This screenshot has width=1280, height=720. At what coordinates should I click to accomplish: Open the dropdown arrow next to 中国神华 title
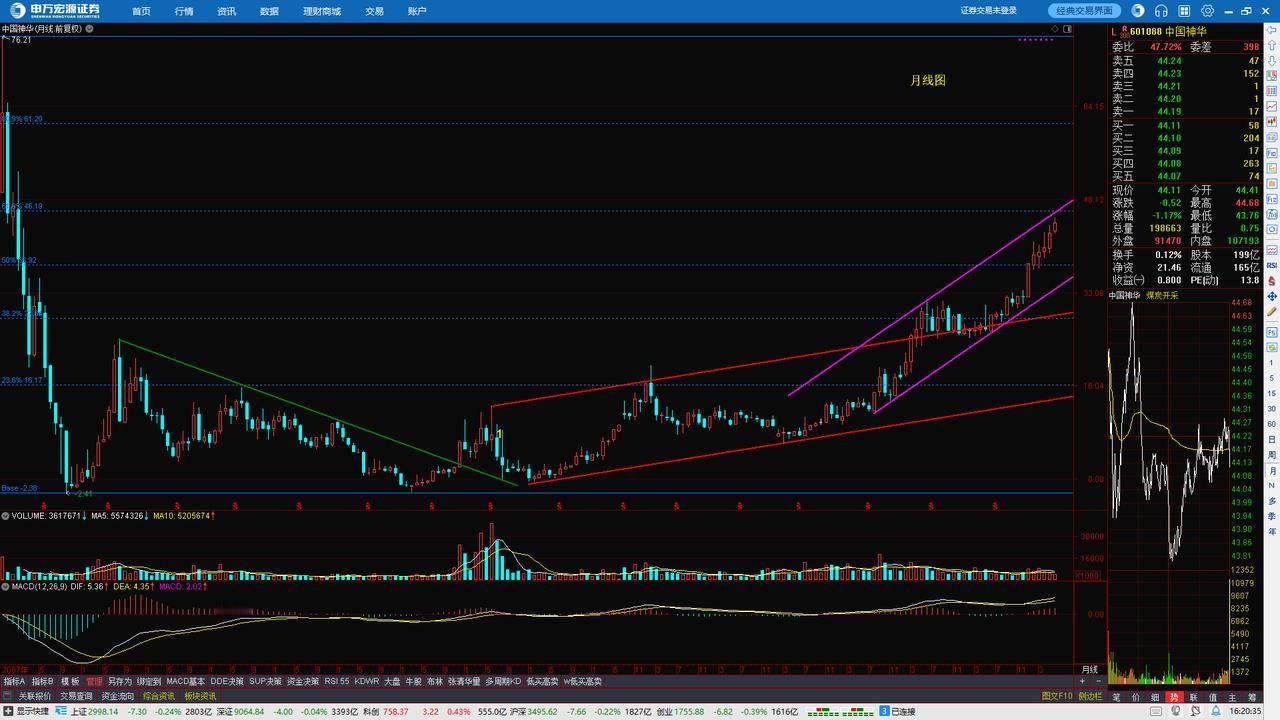(x=90, y=29)
